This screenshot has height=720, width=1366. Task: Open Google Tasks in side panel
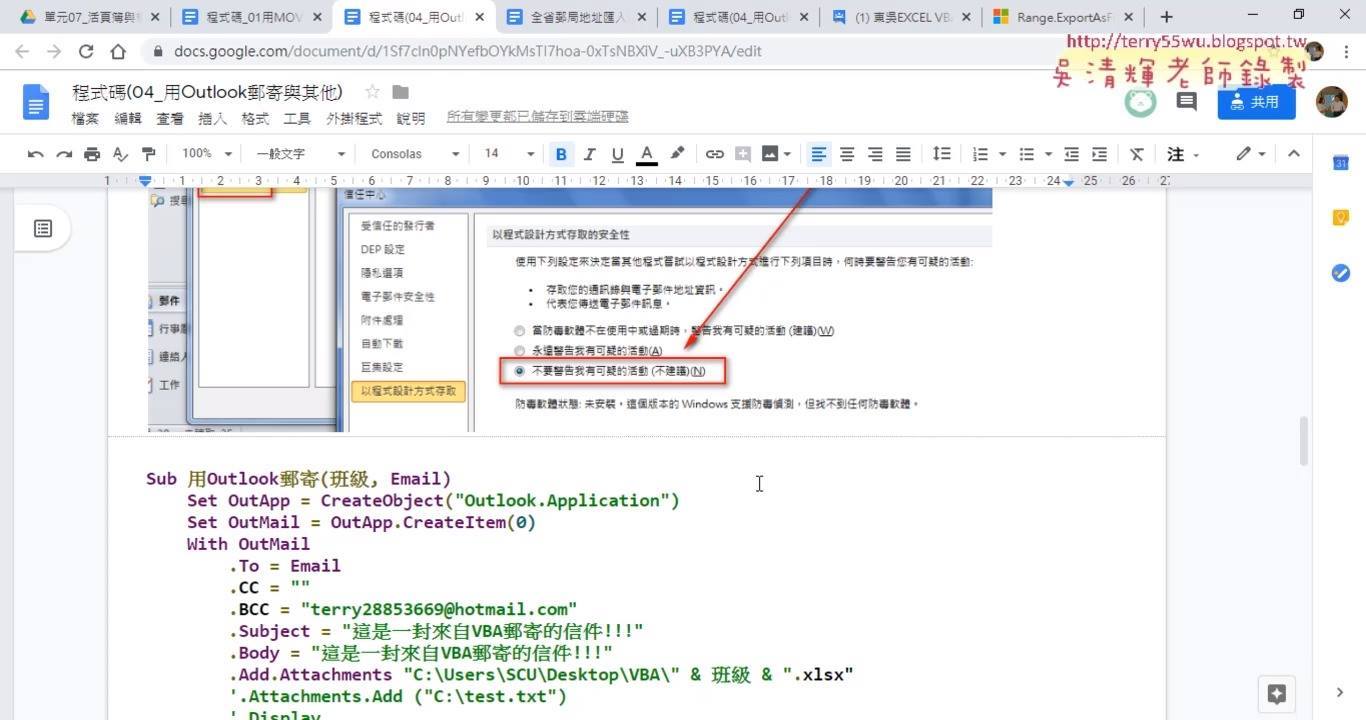tap(1341, 273)
